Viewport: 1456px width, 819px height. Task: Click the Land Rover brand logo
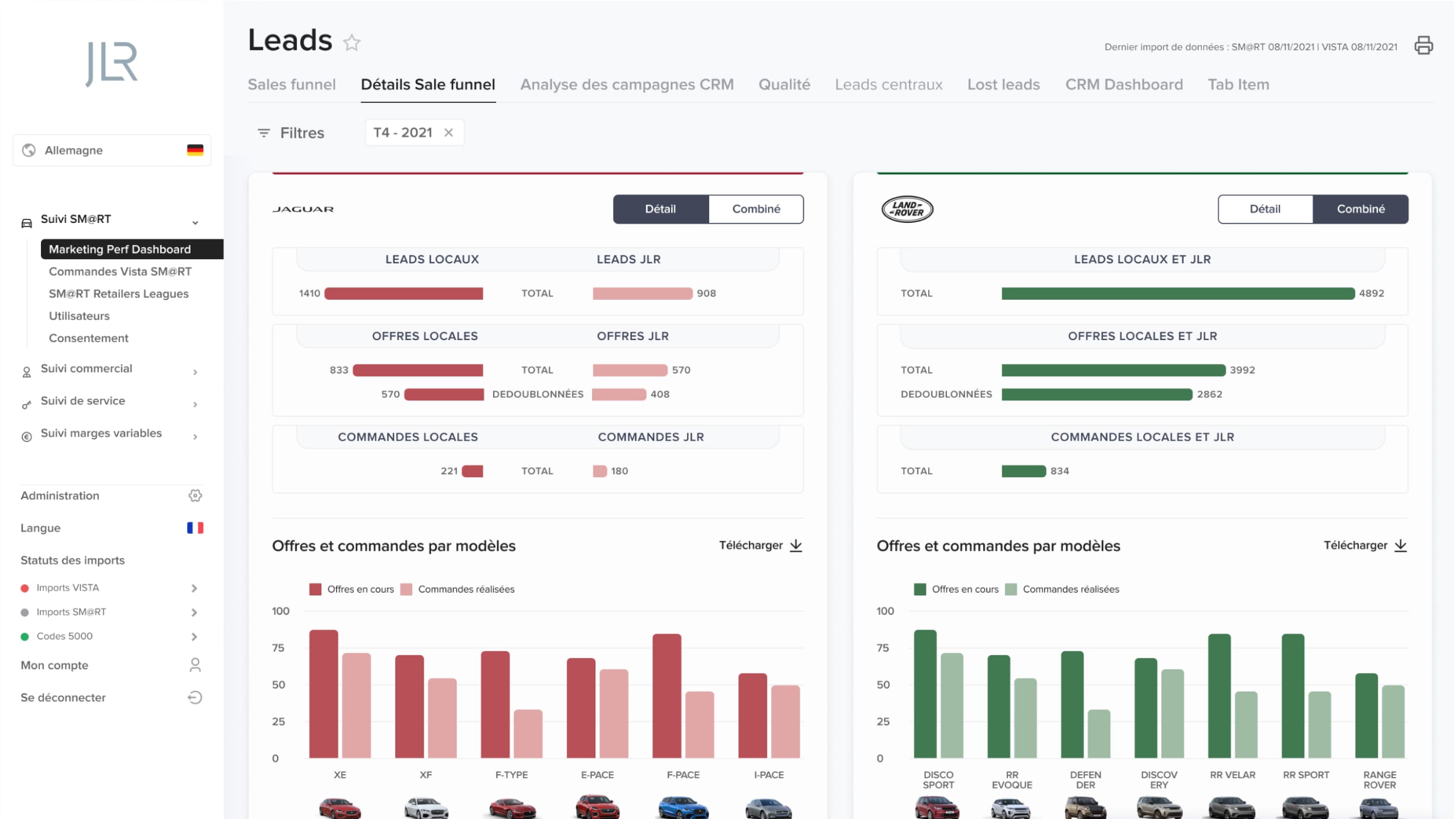[907, 209]
